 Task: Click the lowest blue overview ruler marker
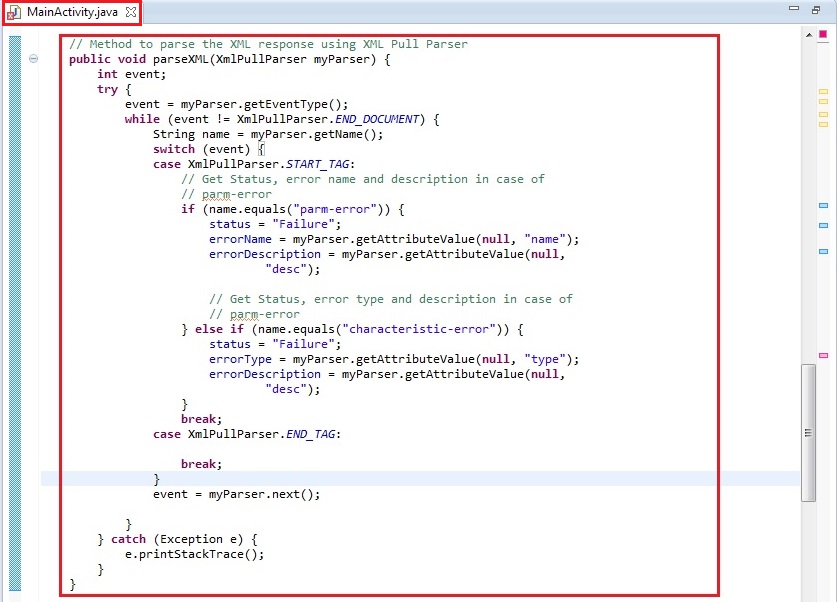tap(824, 251)
